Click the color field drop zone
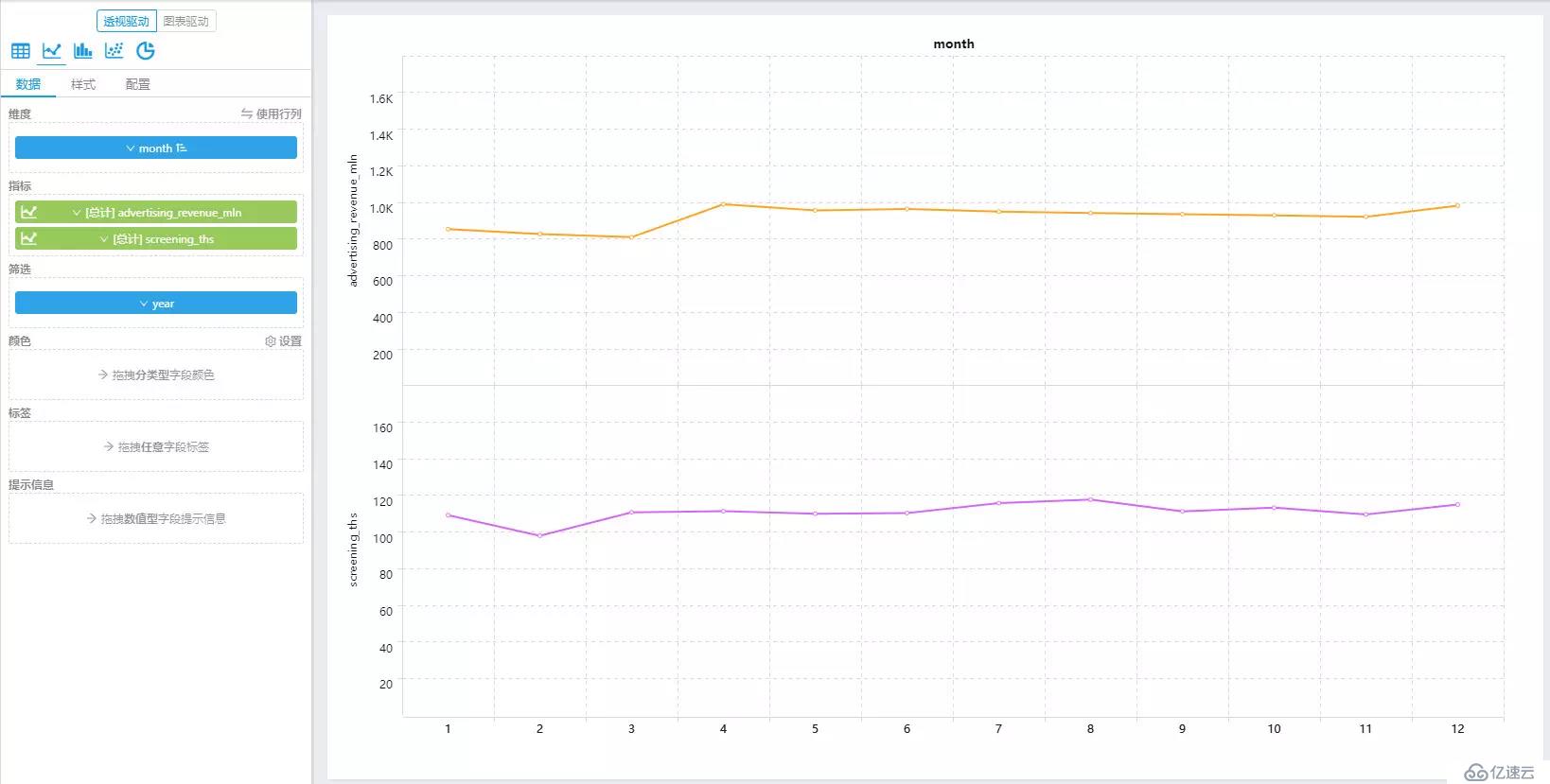Screen dimensions: 1550x784 click(x=156, y=375)
